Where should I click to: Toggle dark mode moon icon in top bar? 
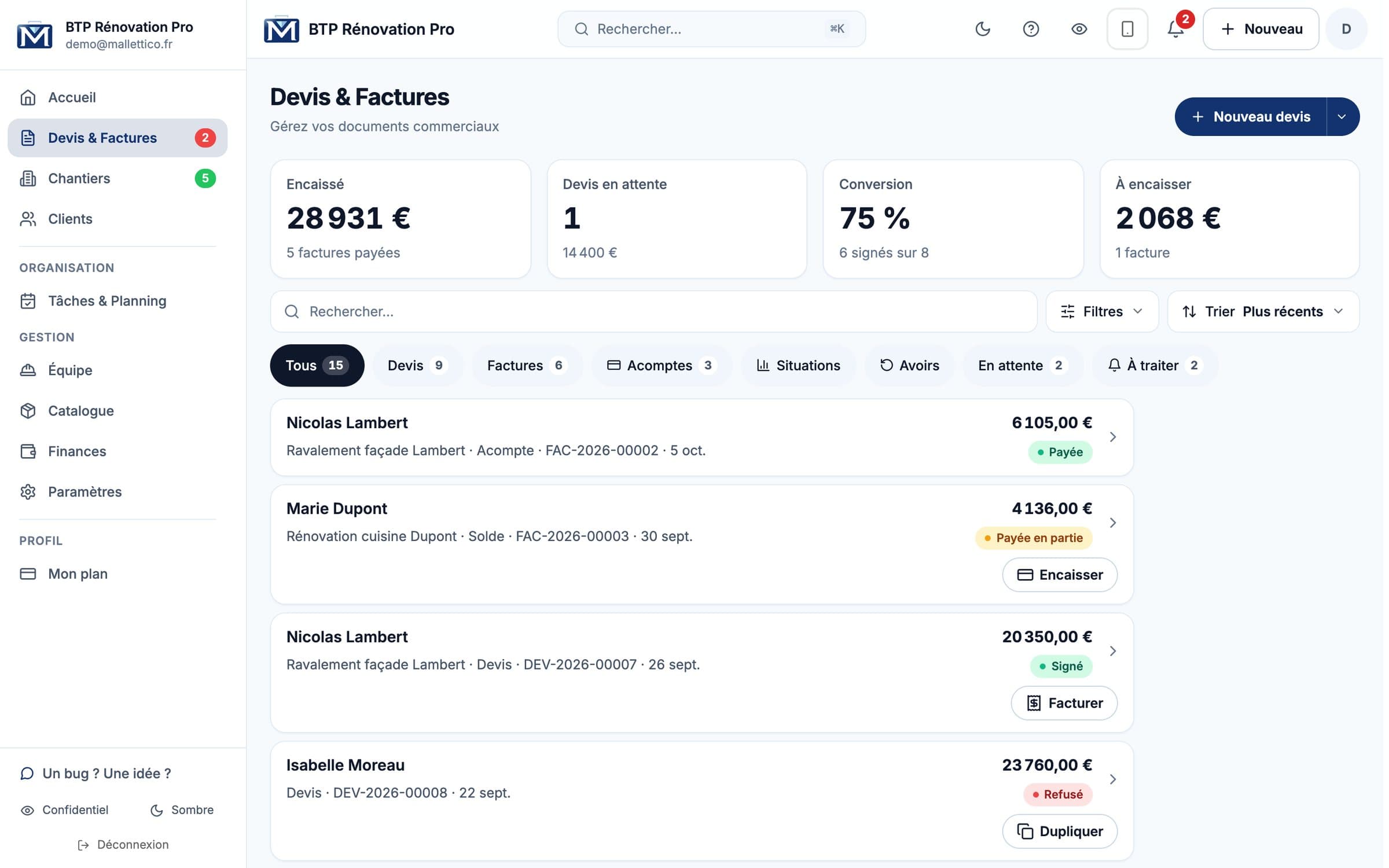[x=982, y=29]
